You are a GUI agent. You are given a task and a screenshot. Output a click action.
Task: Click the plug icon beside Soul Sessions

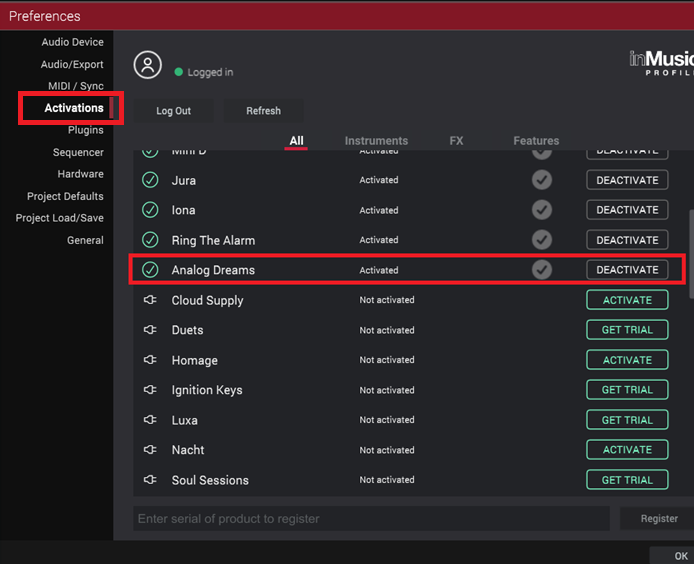click(150, 479)
